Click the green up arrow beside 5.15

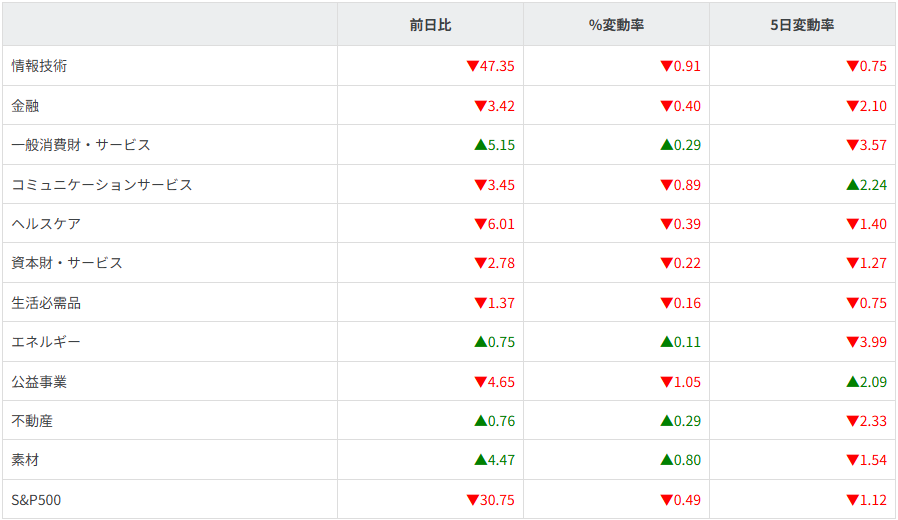click(x=480, y=145)
